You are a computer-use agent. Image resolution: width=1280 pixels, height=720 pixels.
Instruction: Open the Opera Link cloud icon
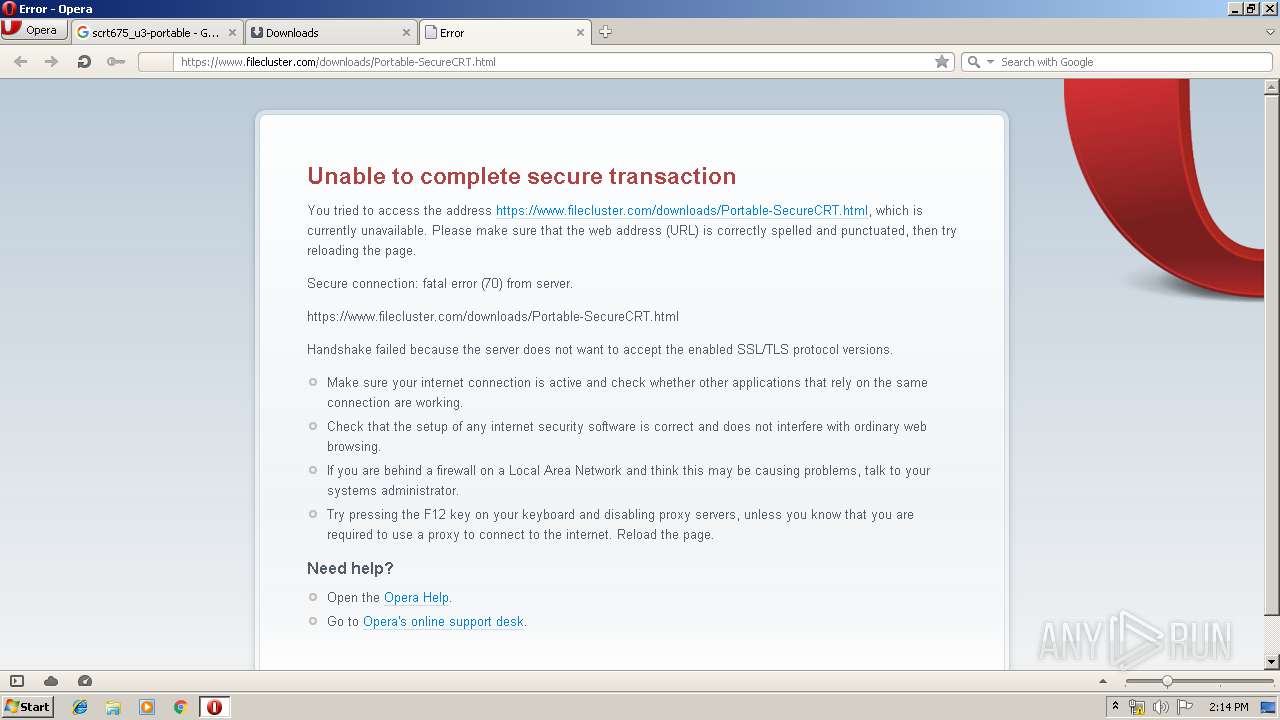pos(51,681)
